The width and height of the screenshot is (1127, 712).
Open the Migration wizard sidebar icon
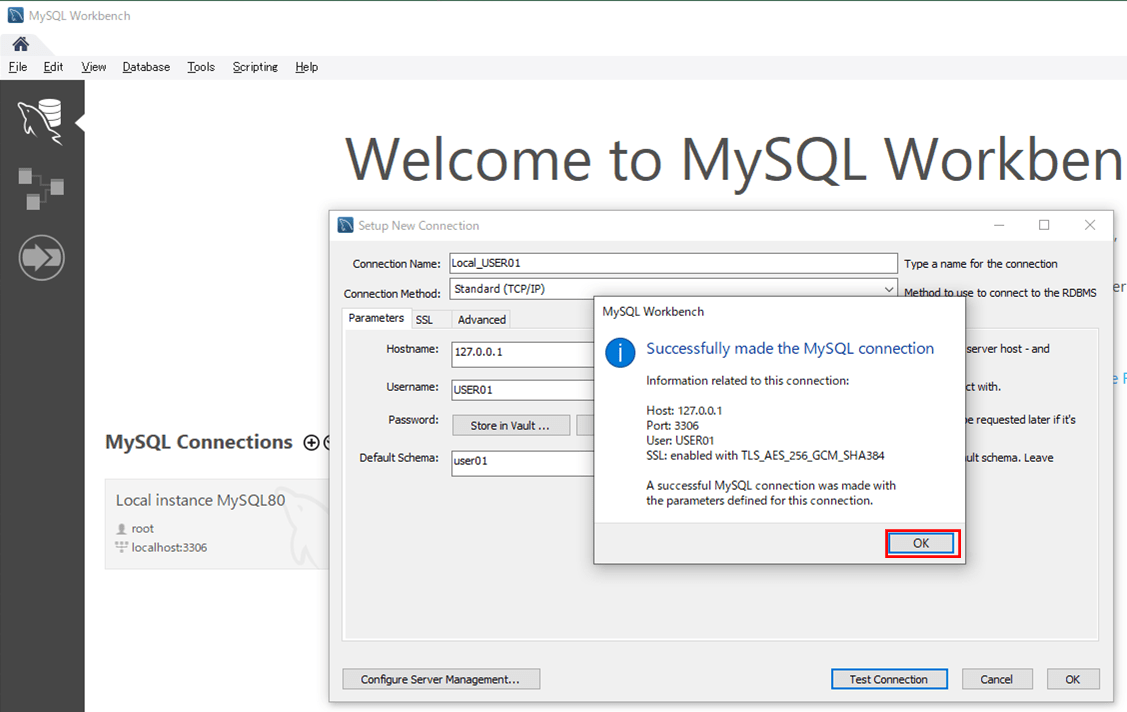[x=41, y=258]
